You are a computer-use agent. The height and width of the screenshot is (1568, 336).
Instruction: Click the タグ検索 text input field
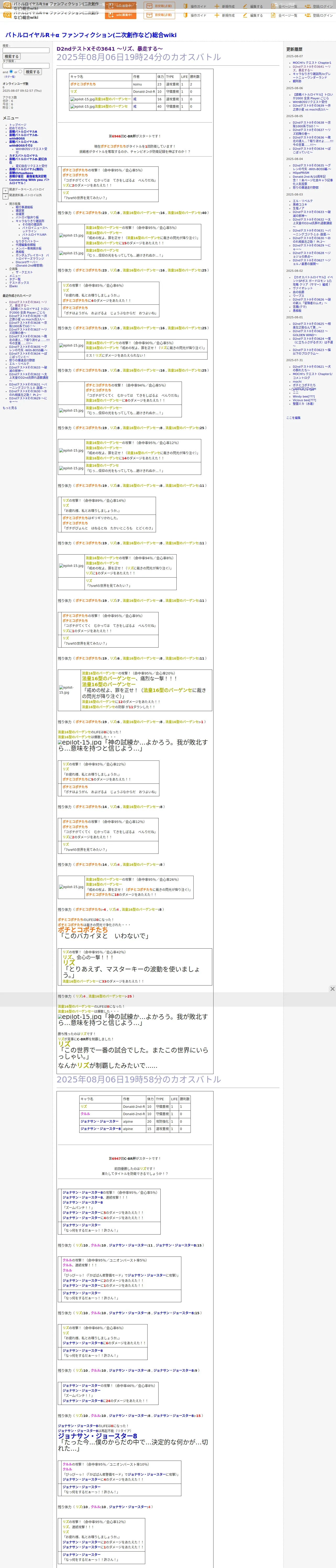[x=26, y=66]
